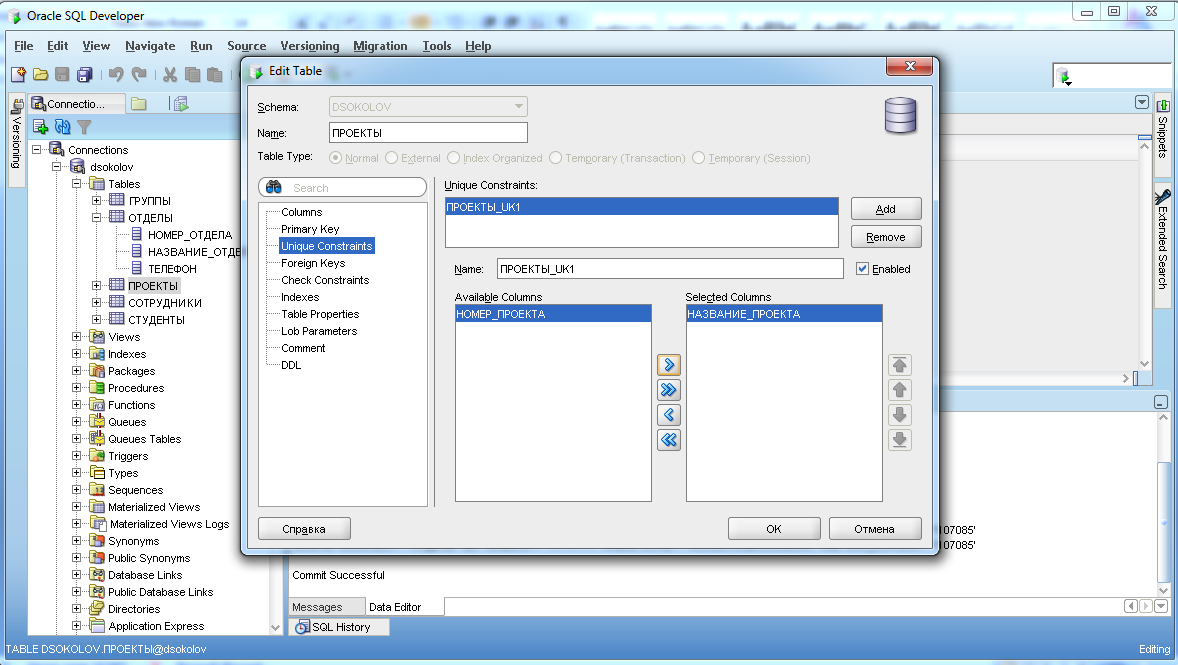Select НОМЕР_ПРОЕКТА in Available Columns
This screenshot has width=1178, height=665.
[x=553, y=314]
